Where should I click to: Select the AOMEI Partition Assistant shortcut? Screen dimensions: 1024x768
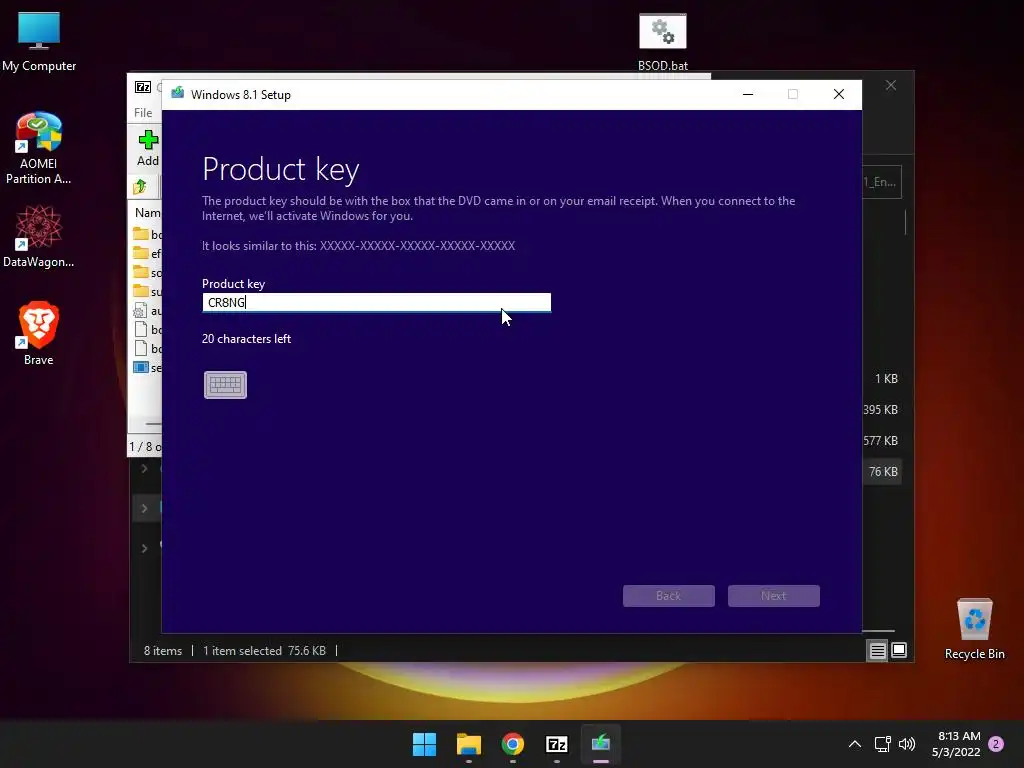pos(39,148)
